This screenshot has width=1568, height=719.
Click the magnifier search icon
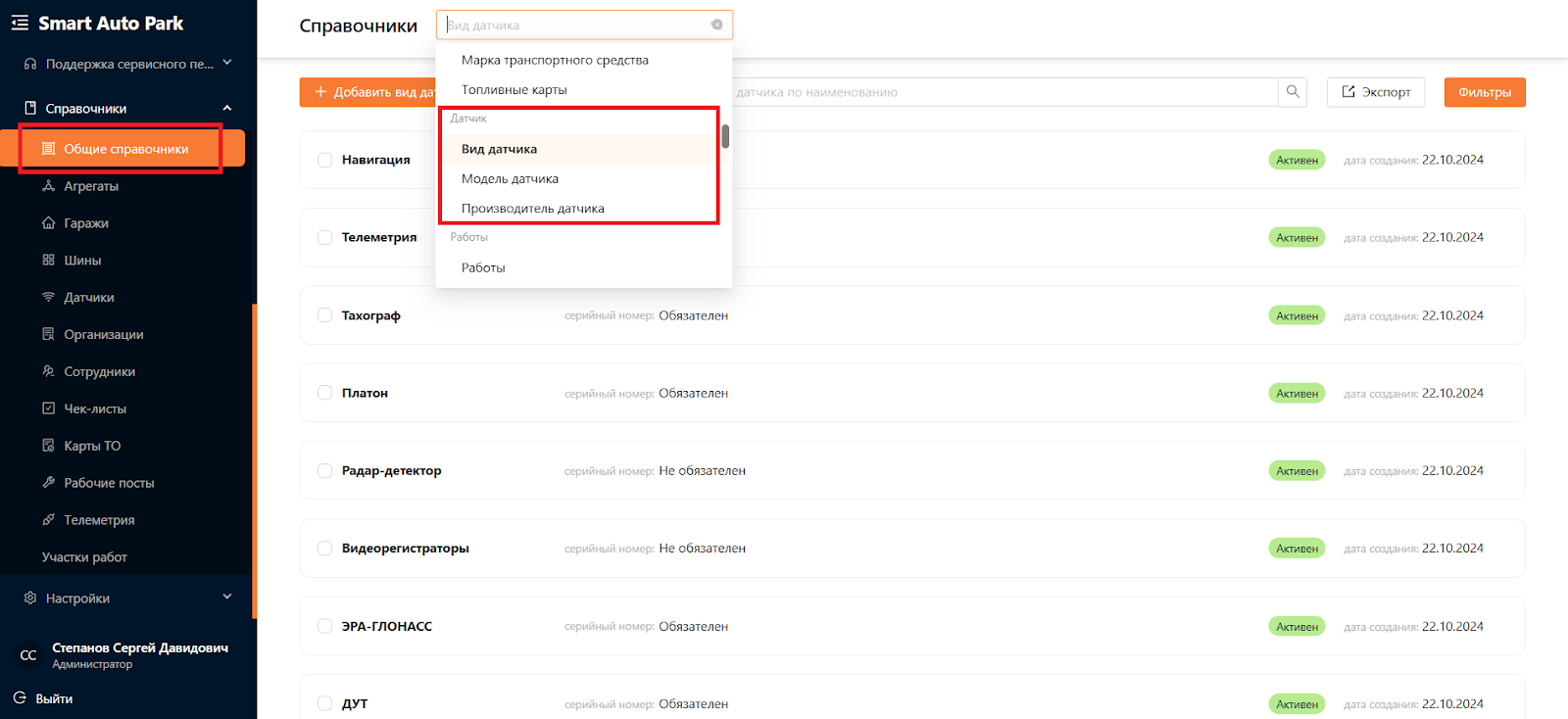pyautogui.click(x=1293, y=92)
